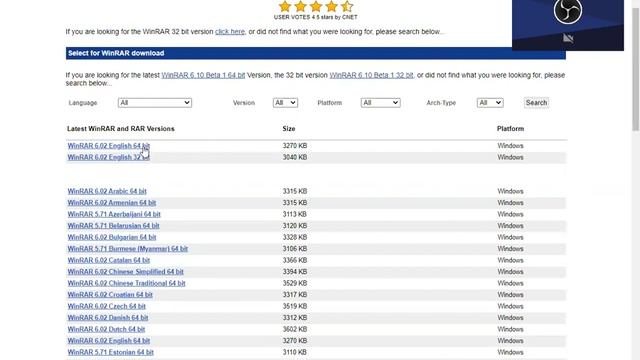The height and width of the screenshot is (360, 640).
Task: Click the page's vertical scrollbar thumb
Action: (636, 69)
